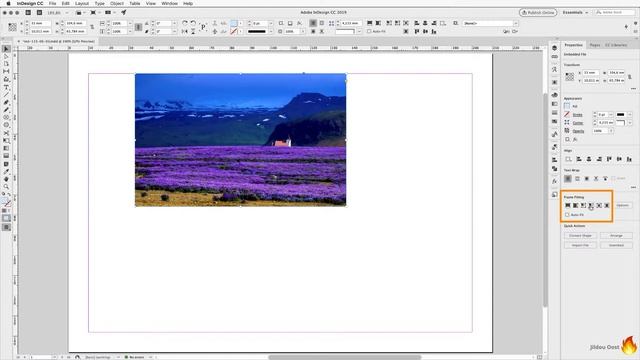The height and width of the screenshot is (360, 640).
Task: Select the Hand tool
Action: tap(6, 179)
